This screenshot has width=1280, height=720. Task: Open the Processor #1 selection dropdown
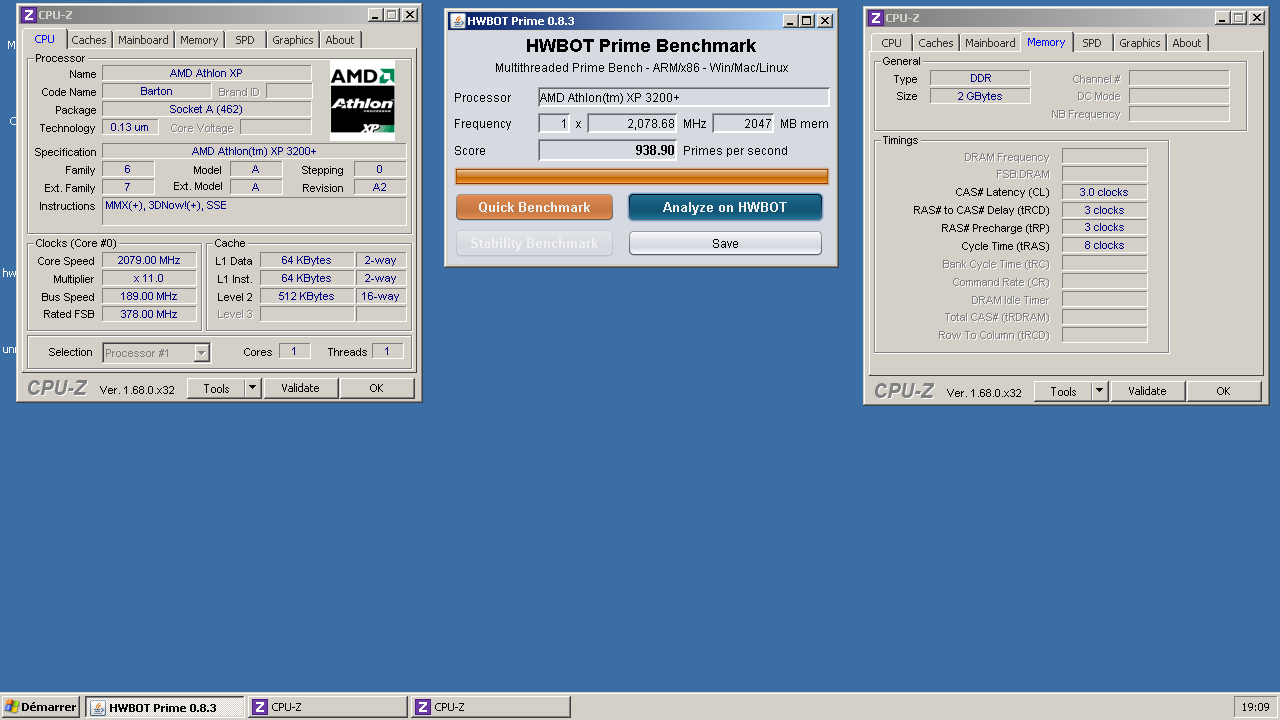click(x=155, y=352)
